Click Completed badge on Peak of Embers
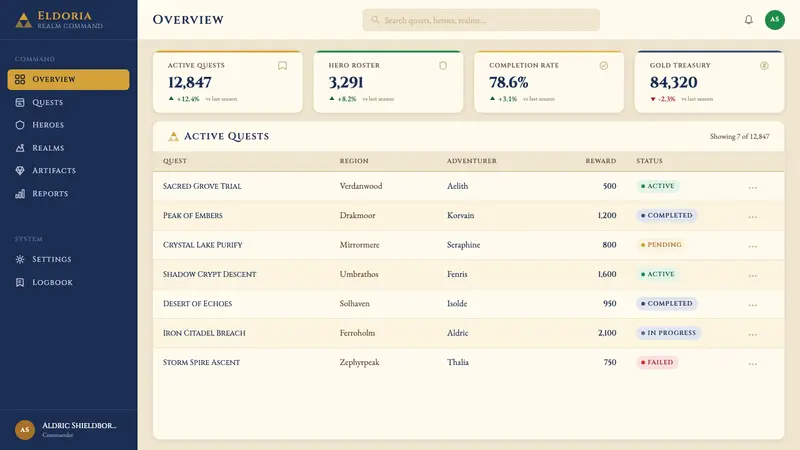The width and height of the screenshot is (800, 450). click(x=666, y=215)
